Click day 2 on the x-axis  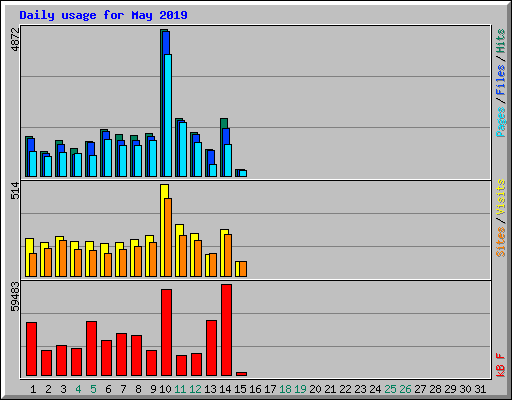[48, 389]
